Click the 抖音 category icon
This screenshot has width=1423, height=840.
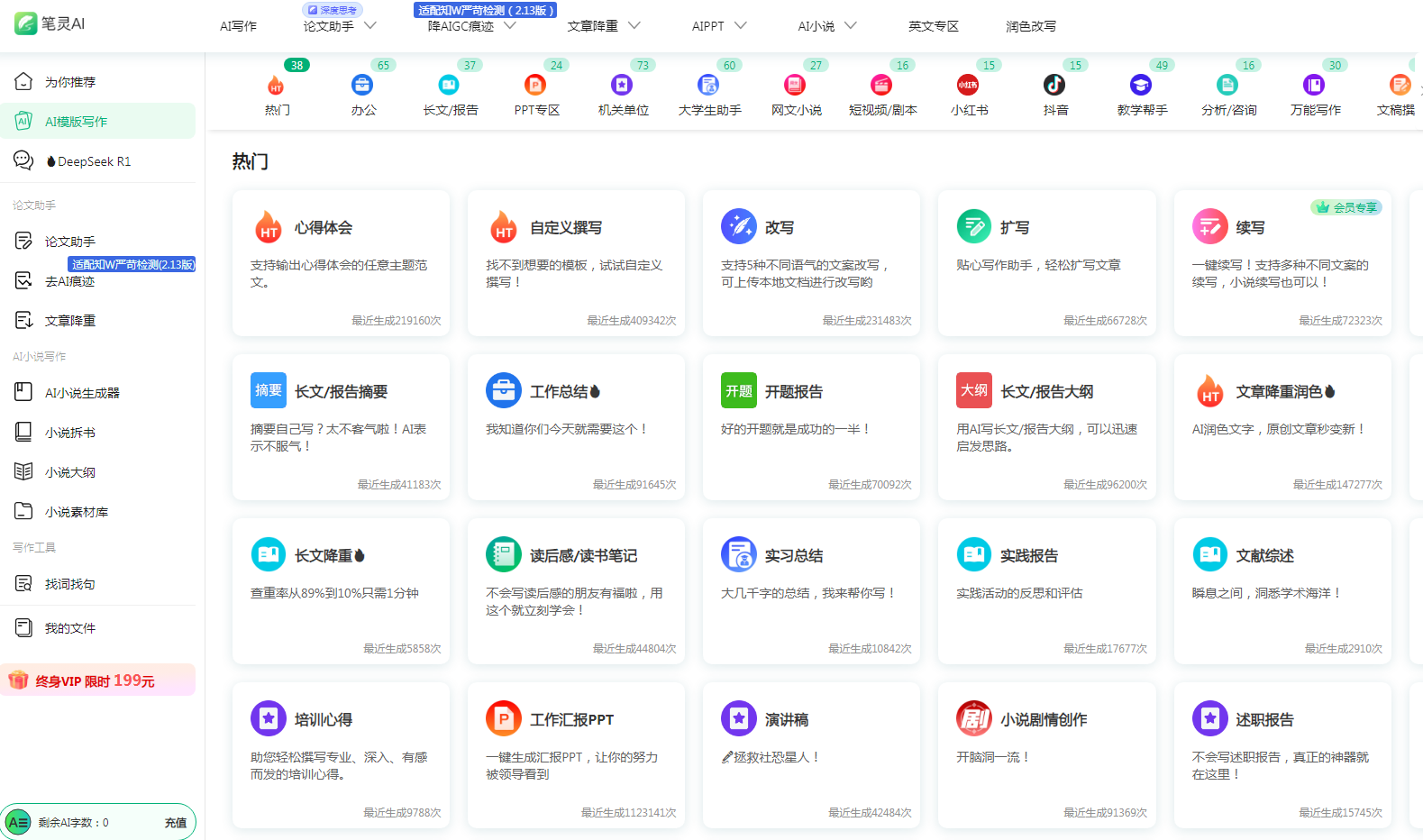click(1054, 85)
